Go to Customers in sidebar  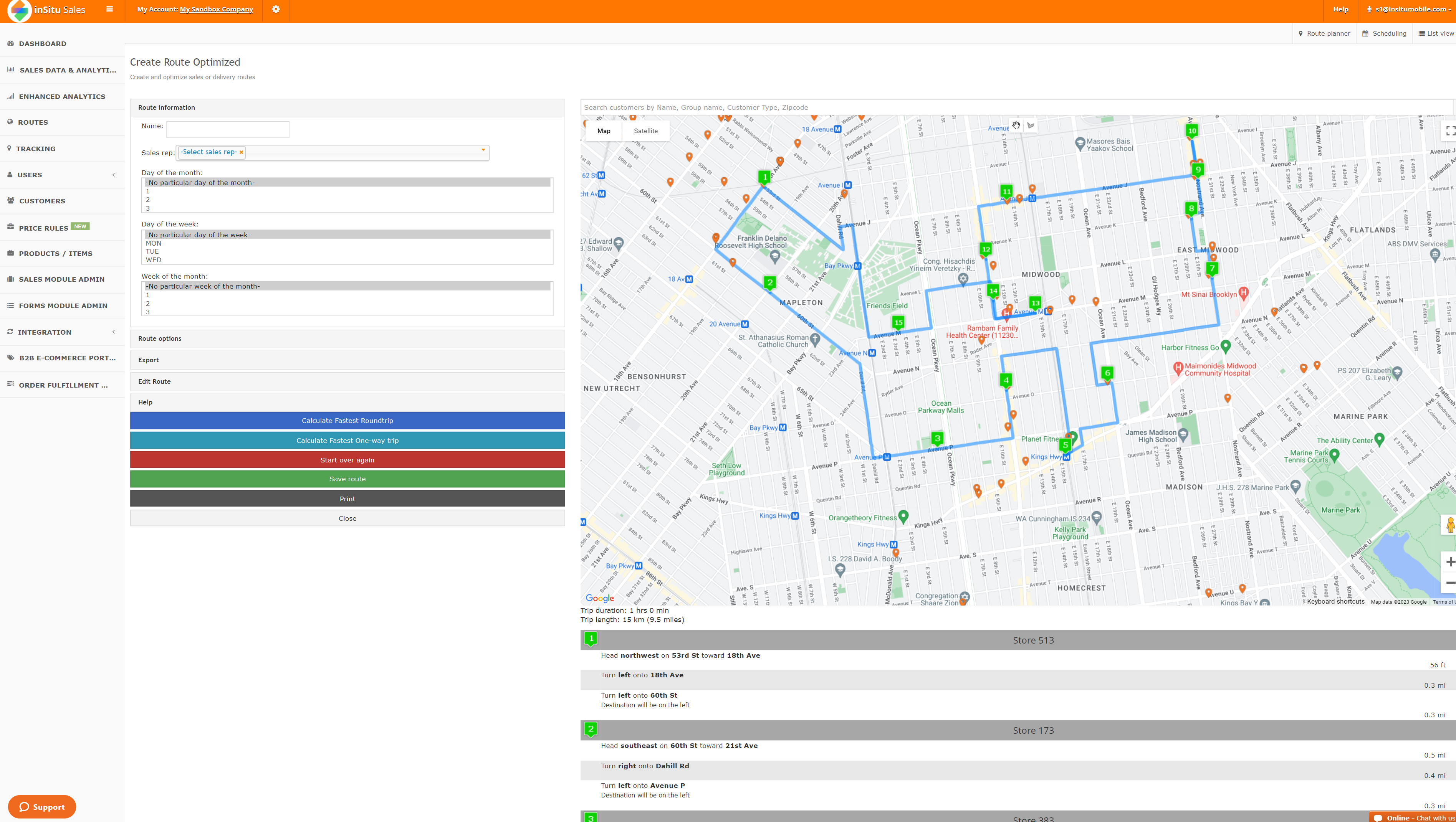click(42, 201)
